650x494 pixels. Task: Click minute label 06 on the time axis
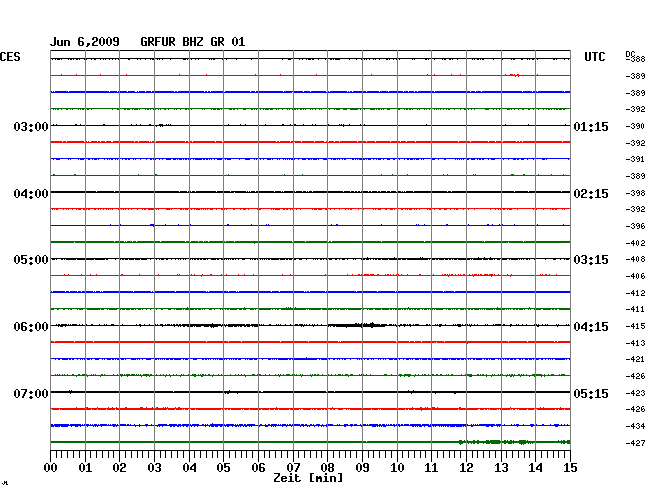(x=258, y=468)
